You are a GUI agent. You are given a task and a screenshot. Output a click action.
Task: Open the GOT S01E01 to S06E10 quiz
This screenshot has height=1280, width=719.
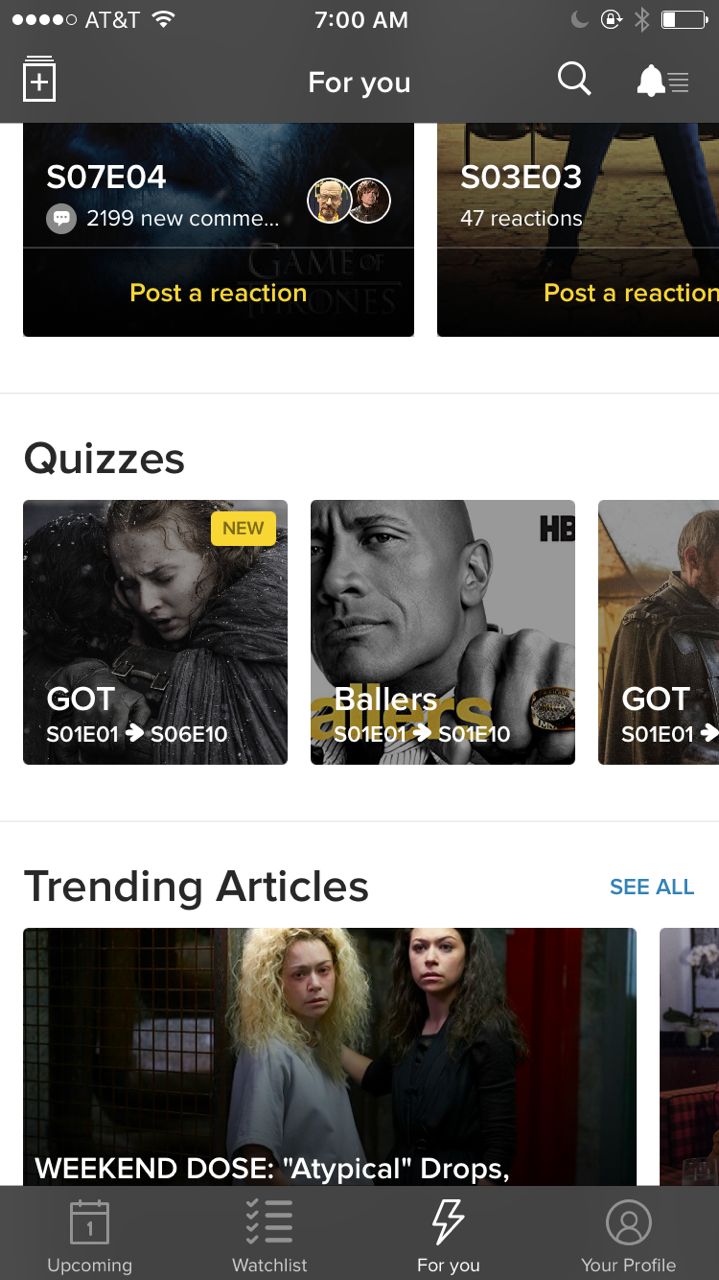(x=155, y=632)
